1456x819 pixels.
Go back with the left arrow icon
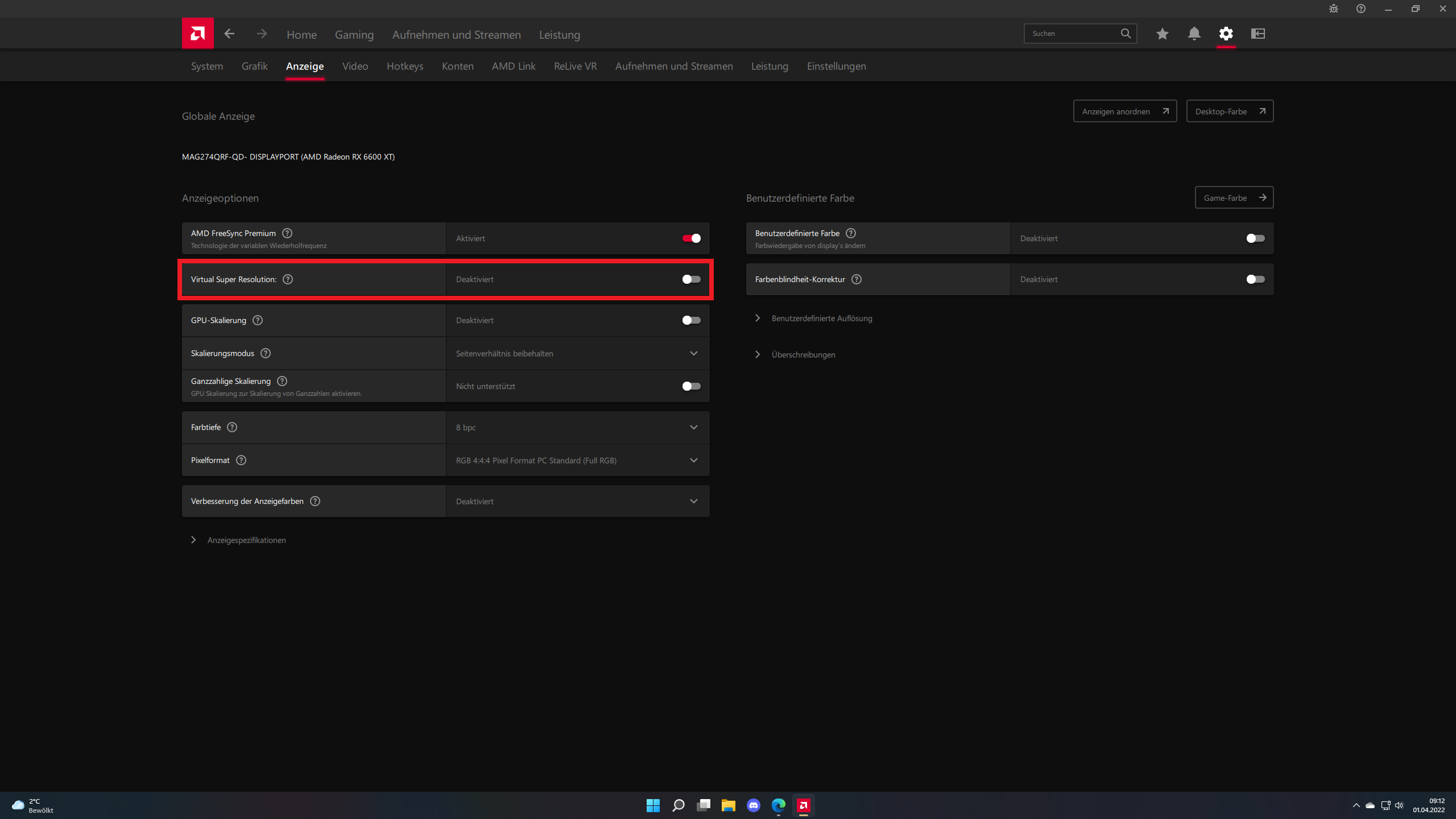229,34
